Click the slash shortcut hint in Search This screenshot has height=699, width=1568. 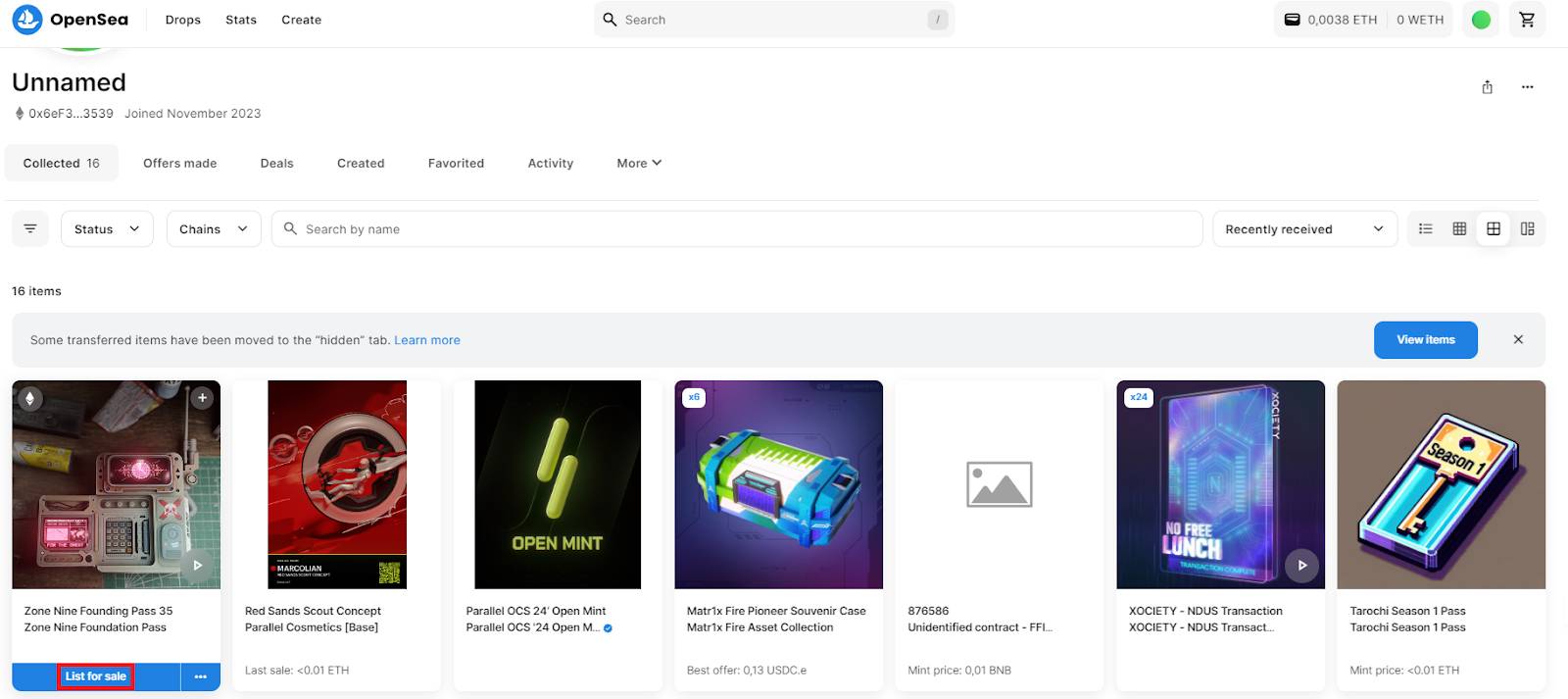click(x=938, y=20)
